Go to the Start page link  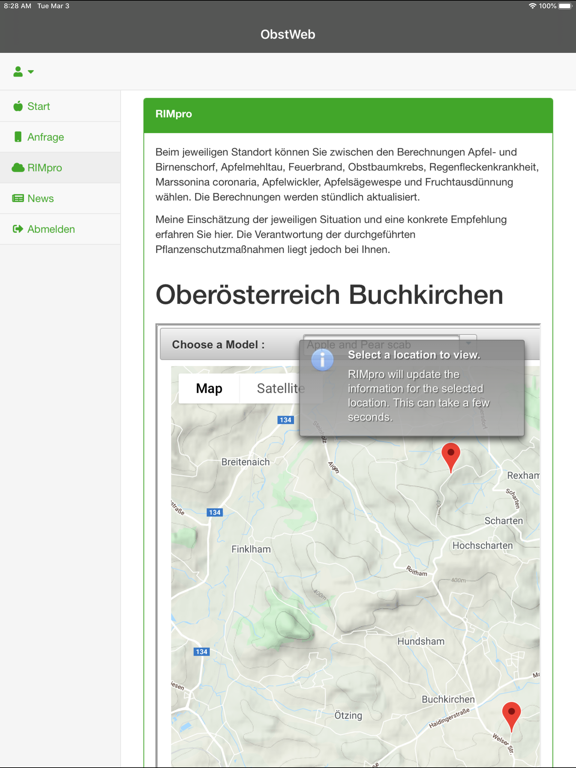pos(39,106)
